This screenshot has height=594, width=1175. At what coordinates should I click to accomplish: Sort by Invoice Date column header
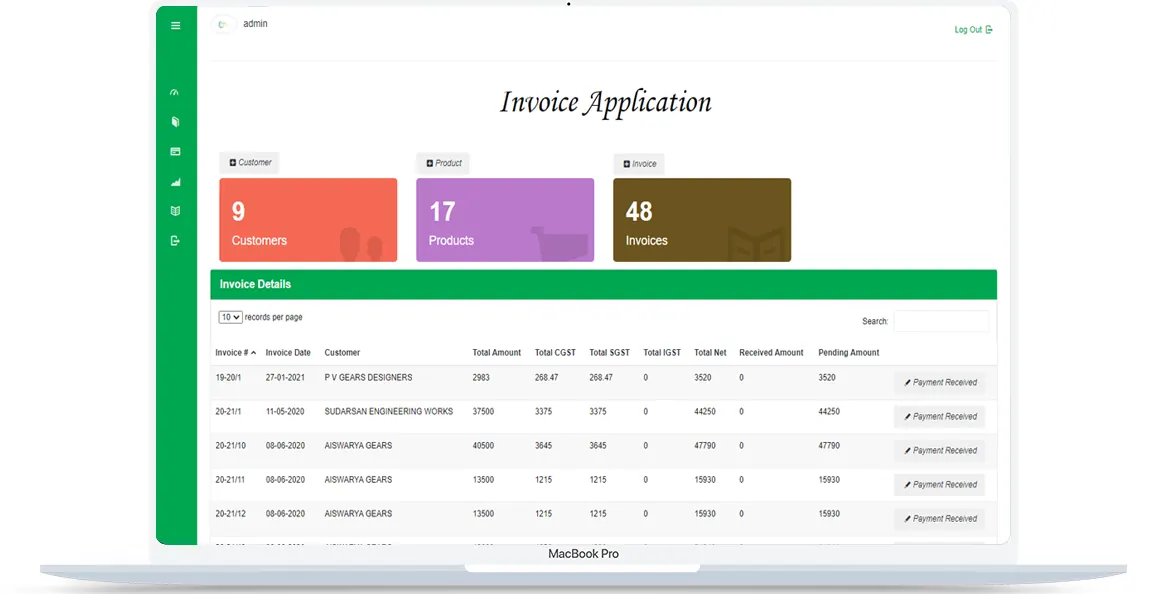[288, 353]
